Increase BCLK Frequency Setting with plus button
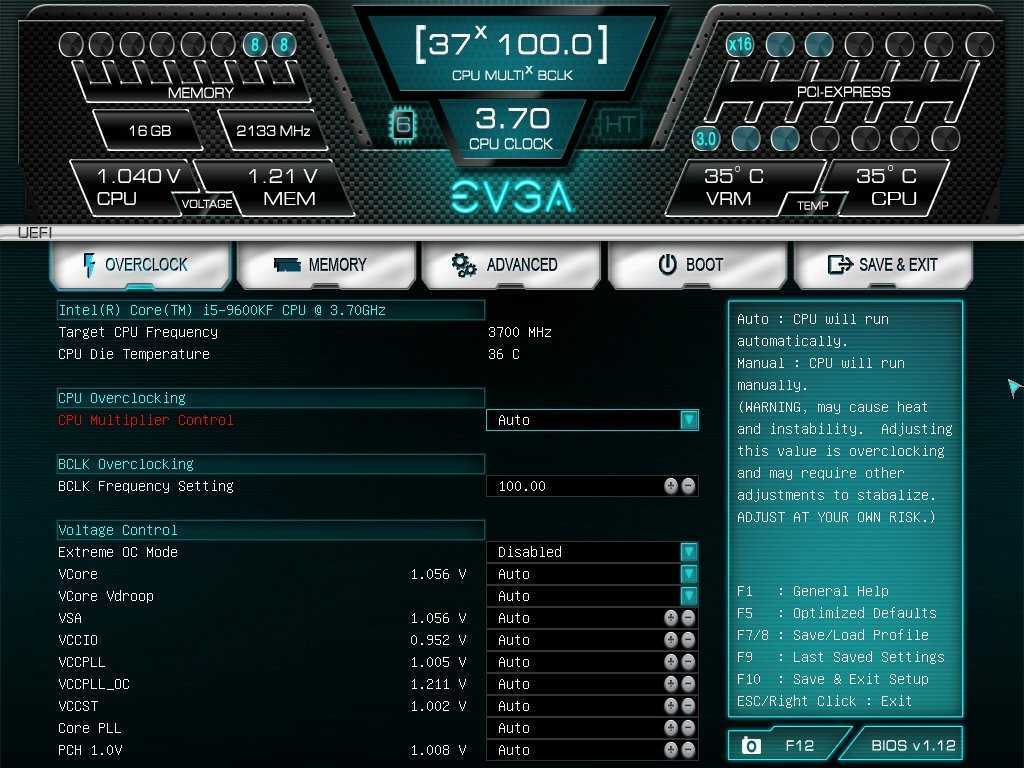 [x=671, y=486]
